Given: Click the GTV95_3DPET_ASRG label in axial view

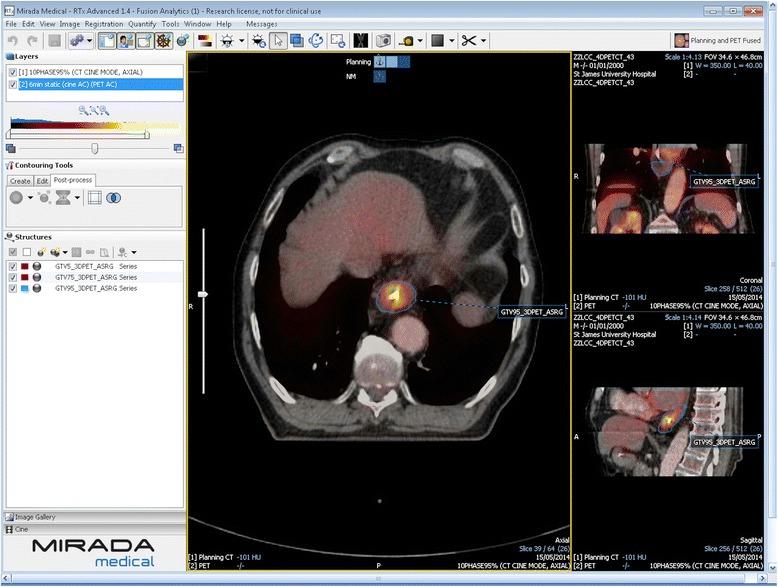Looking at the screenshot, I should tap(531, 312).
